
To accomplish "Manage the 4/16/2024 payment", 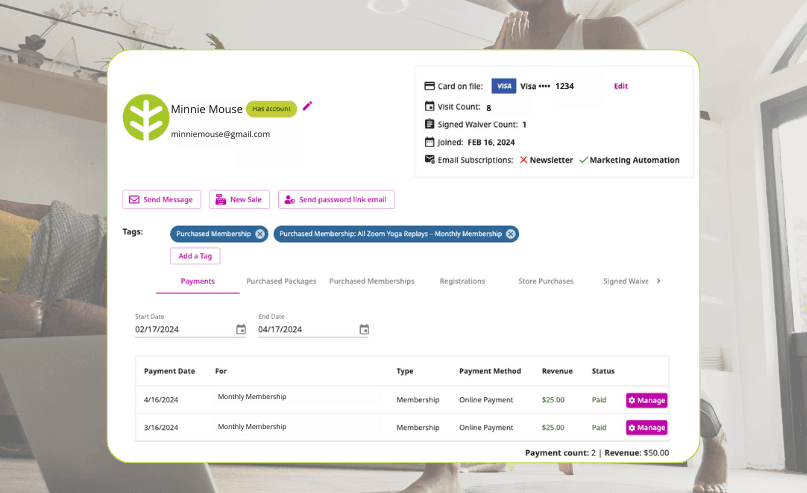I will coord(646,400).
